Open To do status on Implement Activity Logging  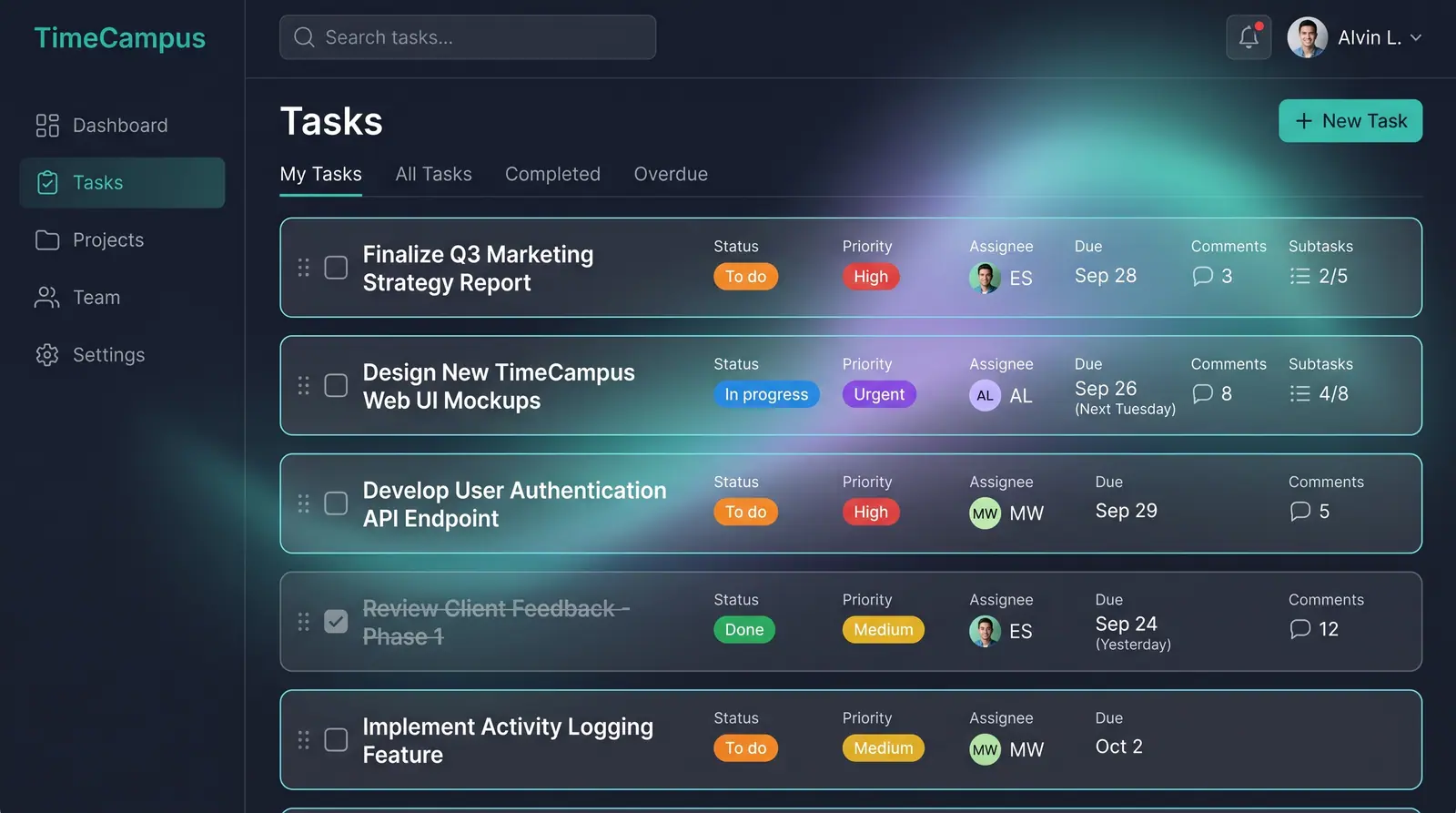pos(745,748)
